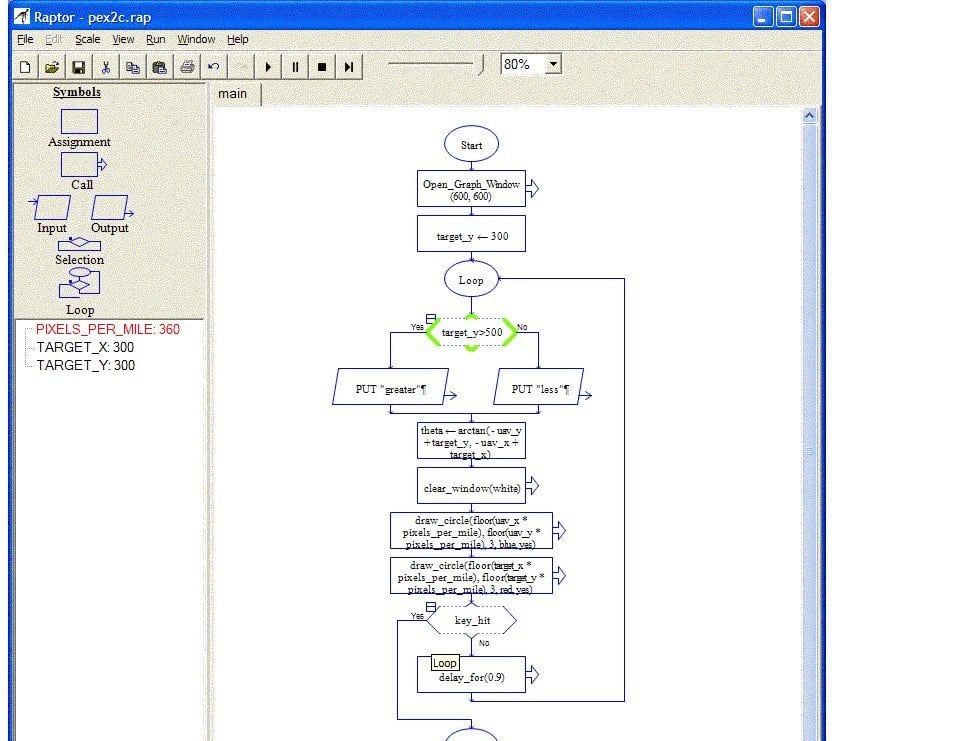Select target_y ← 300 assignment box
Screen dimensions: 962x741
471,234
